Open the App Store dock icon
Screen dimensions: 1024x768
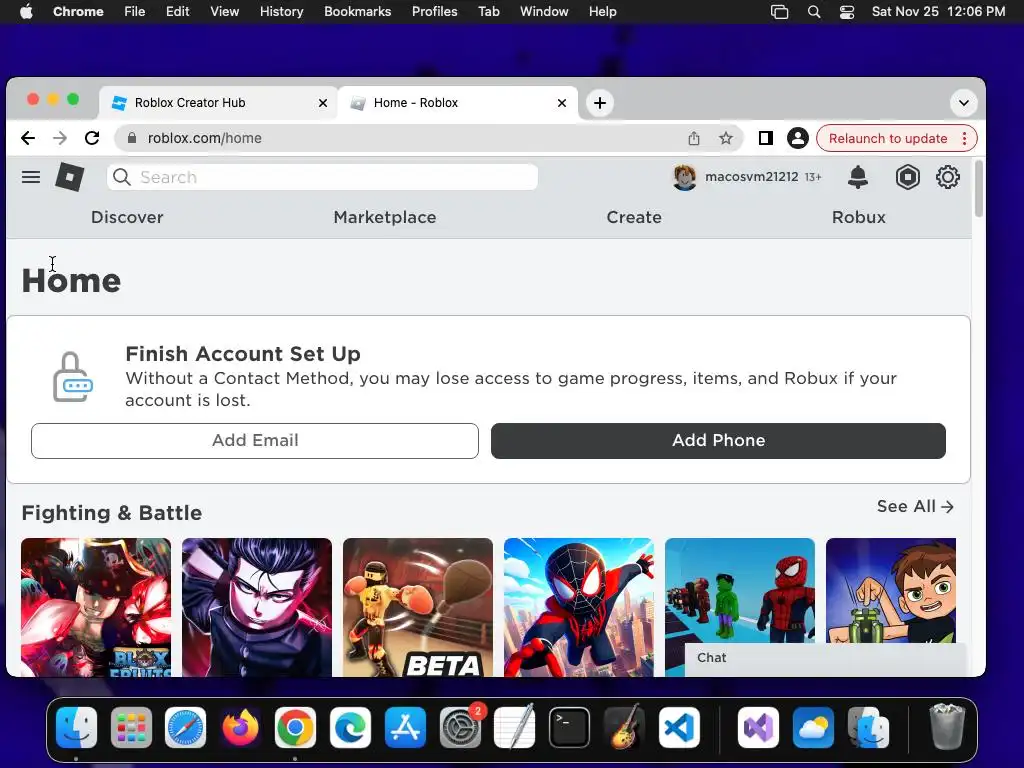click(405, 728)
